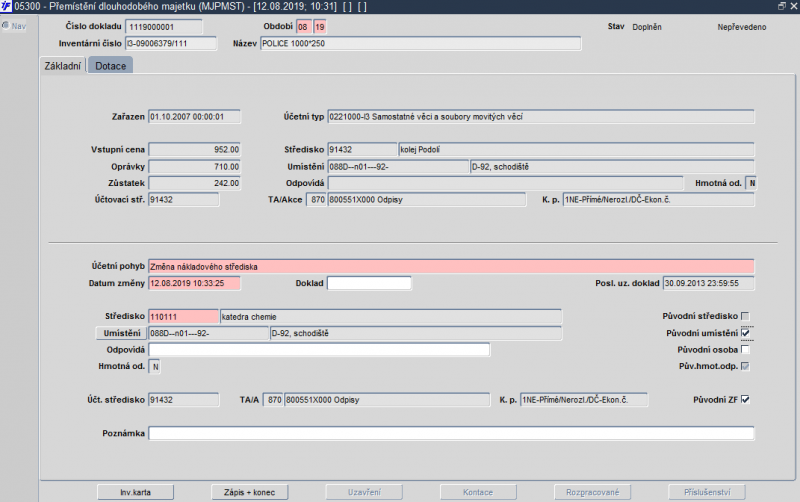Enable the Původní osoba checkbox

tap(745, 349)
